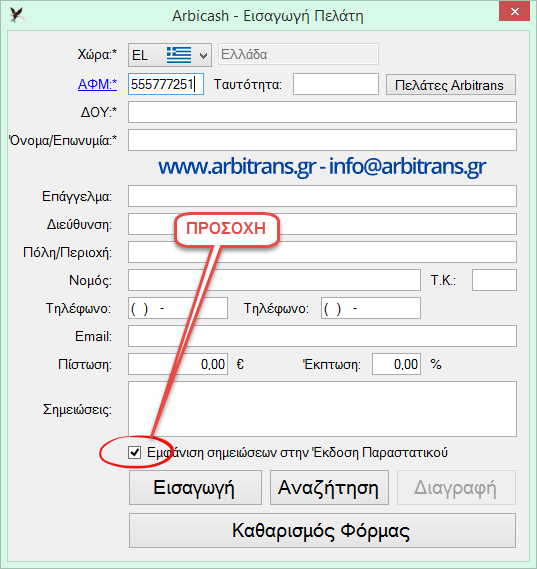
Task: Click into the ΔΟΥ field
Action: pyautogui.click(x=322, y=112)
